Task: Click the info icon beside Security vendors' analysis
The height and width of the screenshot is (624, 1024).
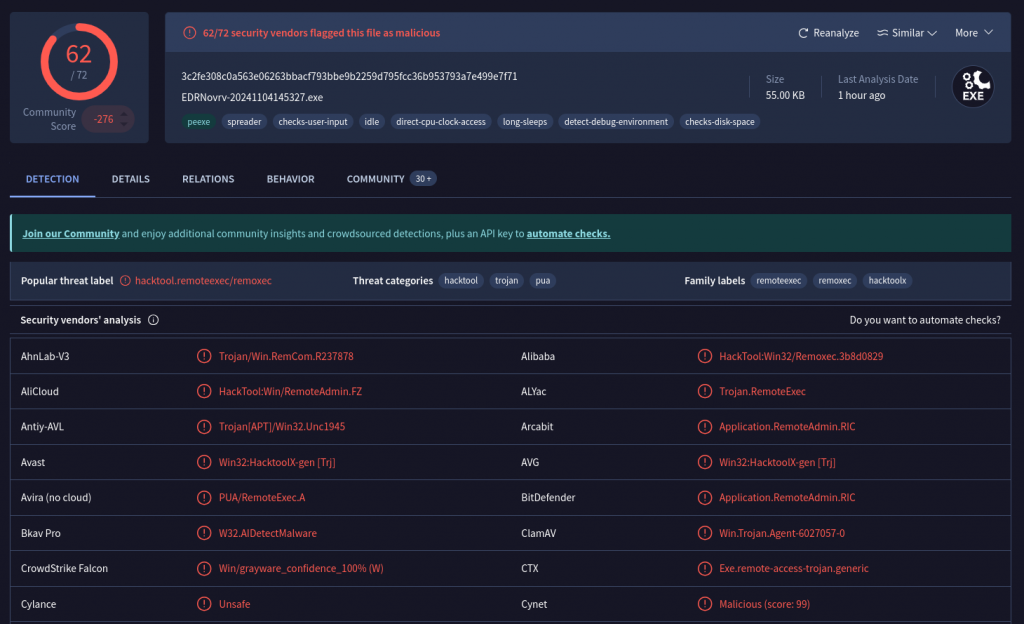Action: tap(153, 320)
